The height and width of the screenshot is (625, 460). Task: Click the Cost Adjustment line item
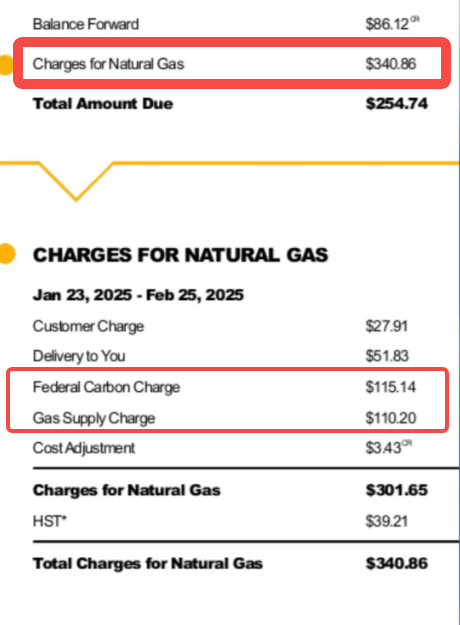click(84, 448)
